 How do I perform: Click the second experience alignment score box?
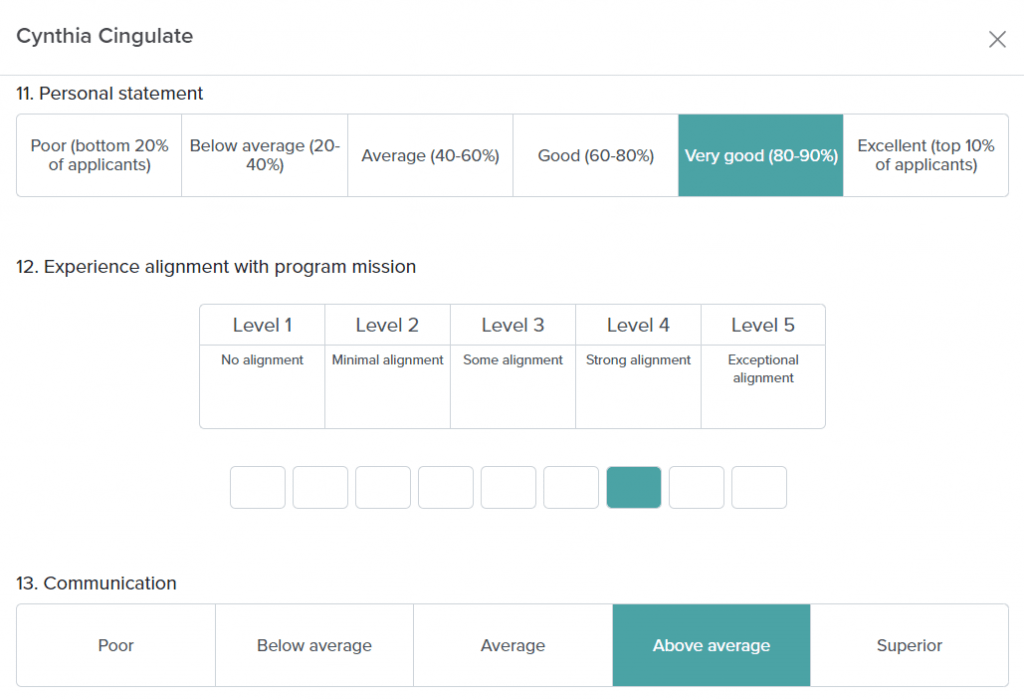click(321, 487)
